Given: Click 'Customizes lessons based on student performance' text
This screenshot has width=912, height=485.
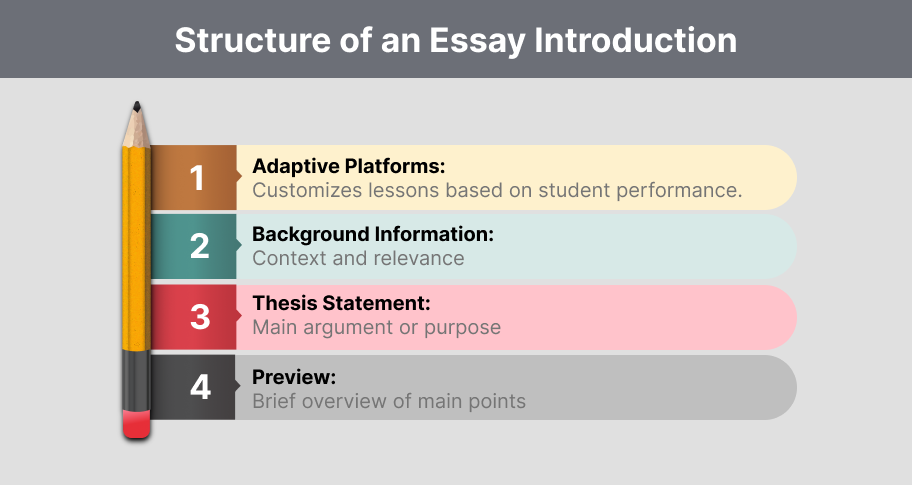Looking at the screenshot, I should [x=497, y=190].
